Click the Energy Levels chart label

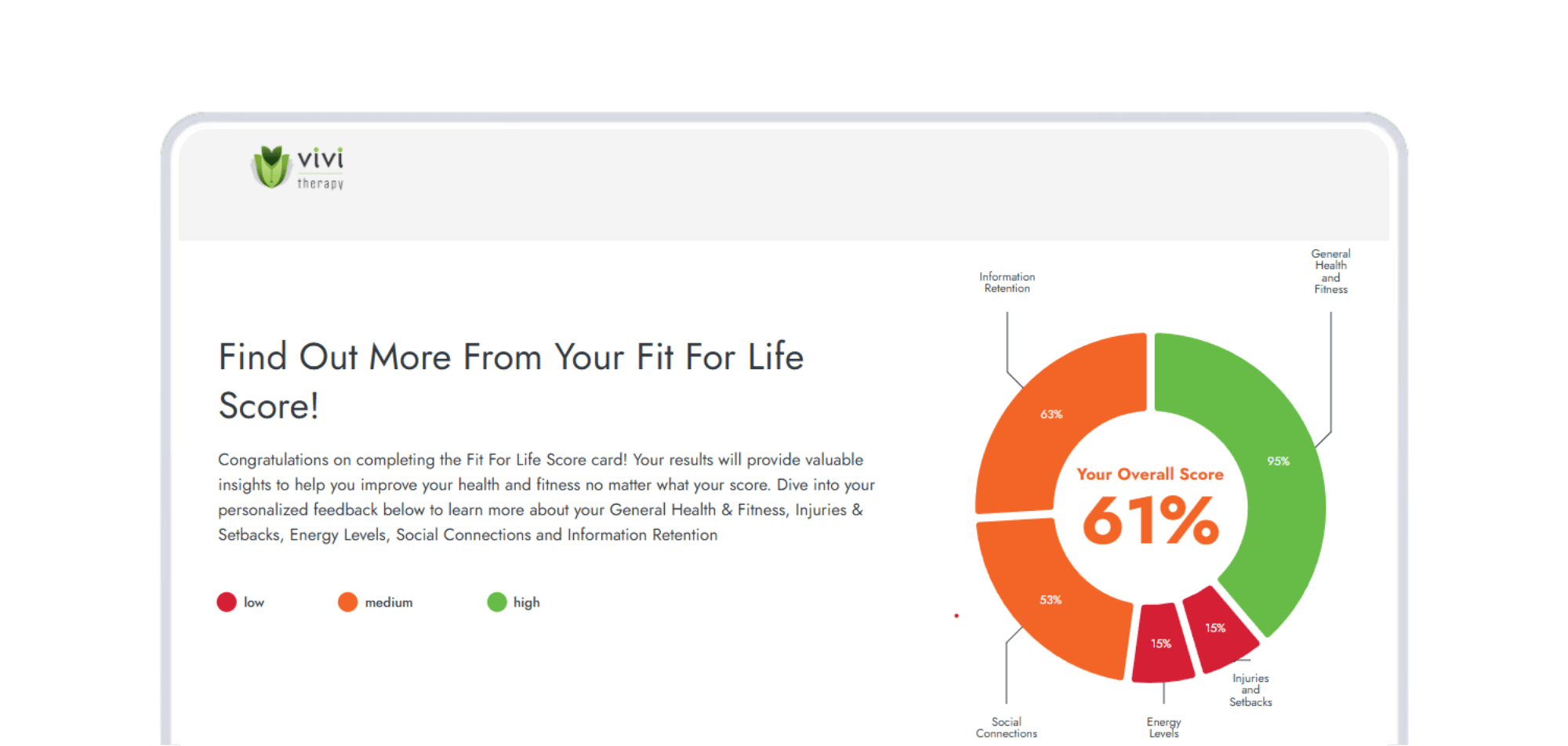pos(1163,727)
